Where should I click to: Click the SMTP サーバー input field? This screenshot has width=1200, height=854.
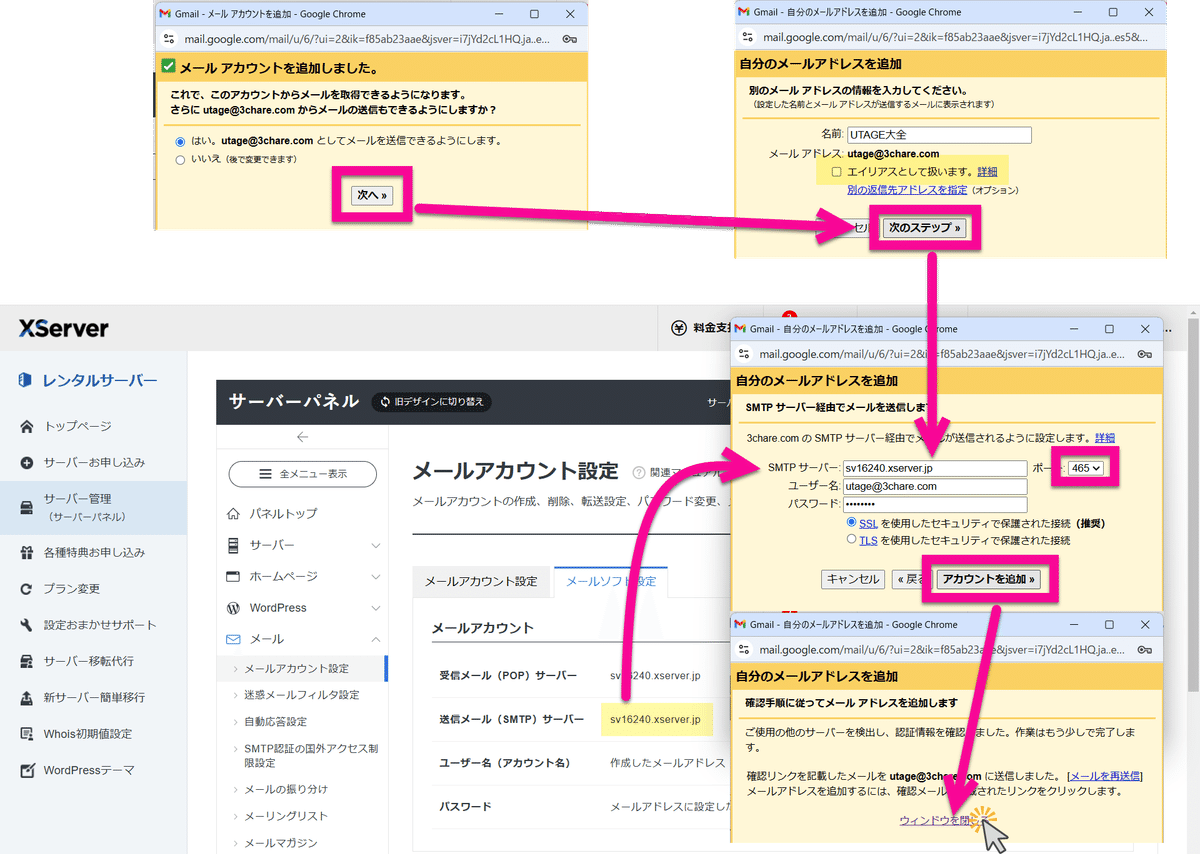pyautogui.click(x=935, y=468)
